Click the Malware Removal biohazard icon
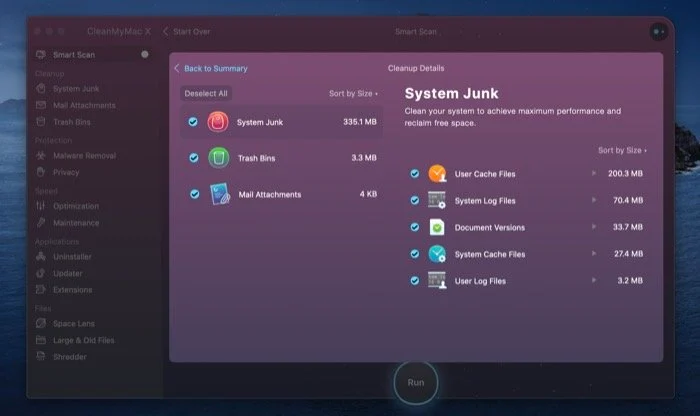Viewport: 700px width, 416px height. coord(41,155)
